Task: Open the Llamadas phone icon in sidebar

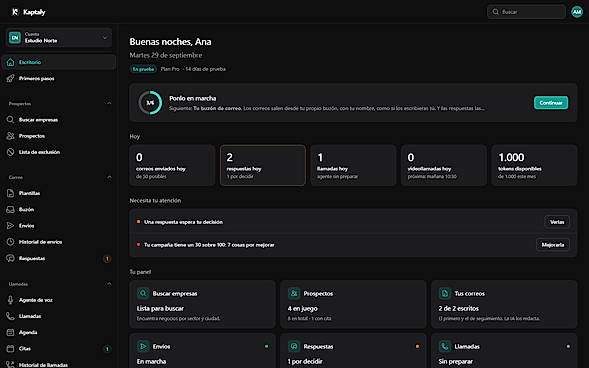Action: click(x=11, y=316)
